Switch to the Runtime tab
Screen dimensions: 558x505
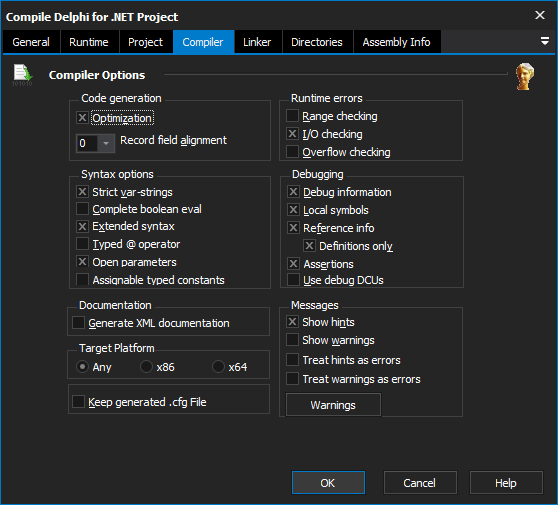pyautogui.click(x=89, y=42)
